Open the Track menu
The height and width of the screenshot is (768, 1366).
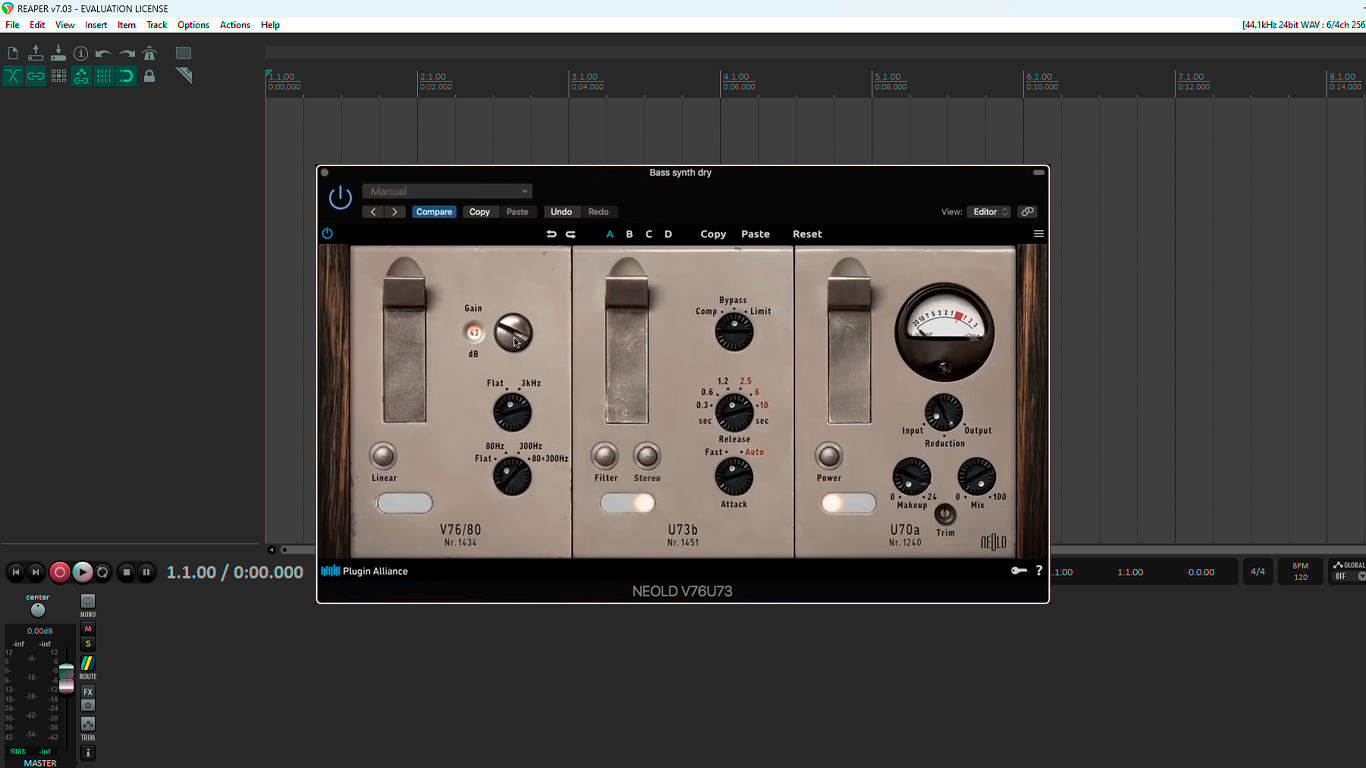pyautogui.click(x=157, y=25)
